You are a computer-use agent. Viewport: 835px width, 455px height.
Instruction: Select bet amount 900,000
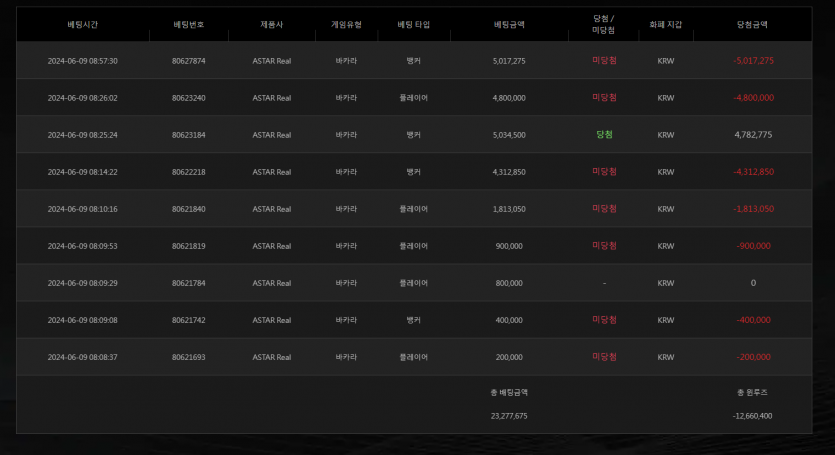509,246
